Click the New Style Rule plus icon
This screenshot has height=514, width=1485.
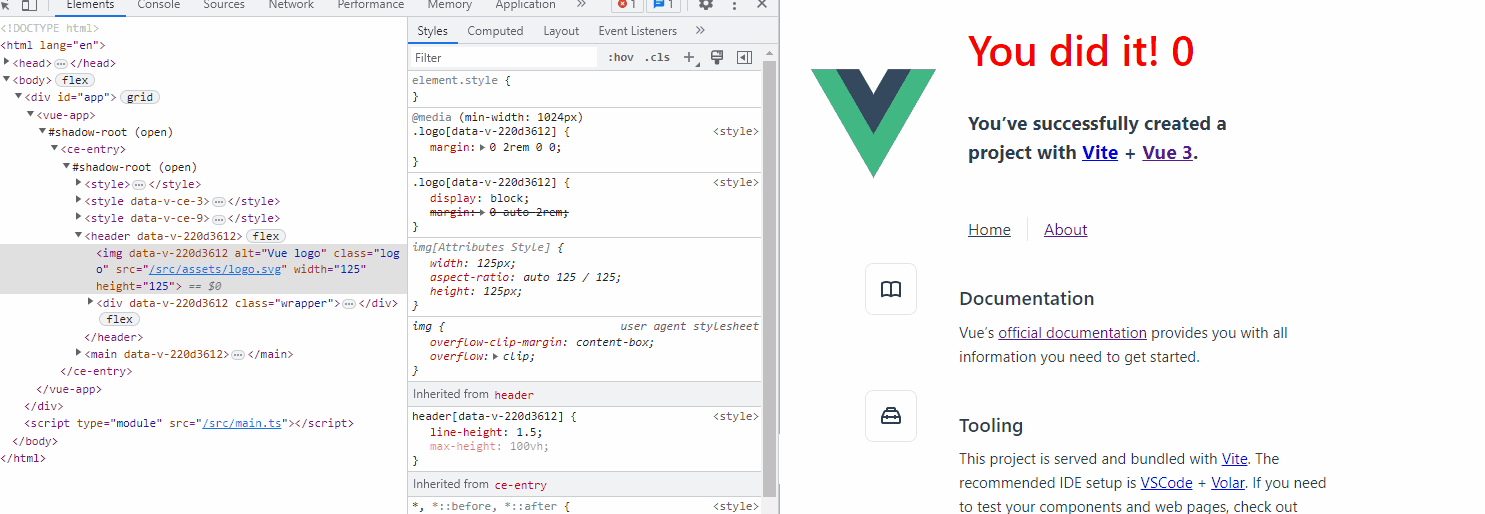[x=690, y=58]
